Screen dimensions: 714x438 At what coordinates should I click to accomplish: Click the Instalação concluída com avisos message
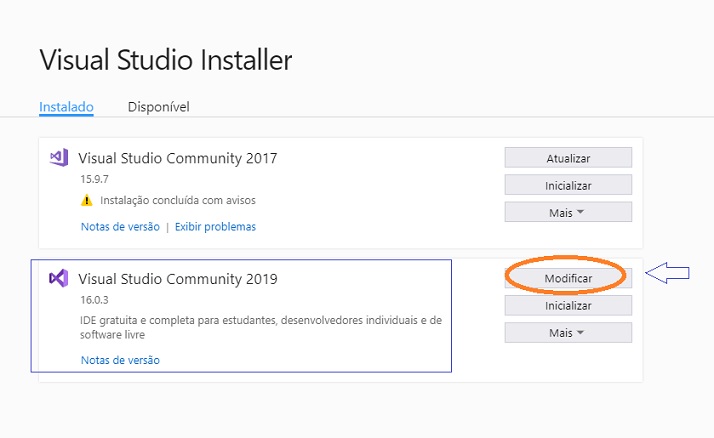tap(178, 200)
